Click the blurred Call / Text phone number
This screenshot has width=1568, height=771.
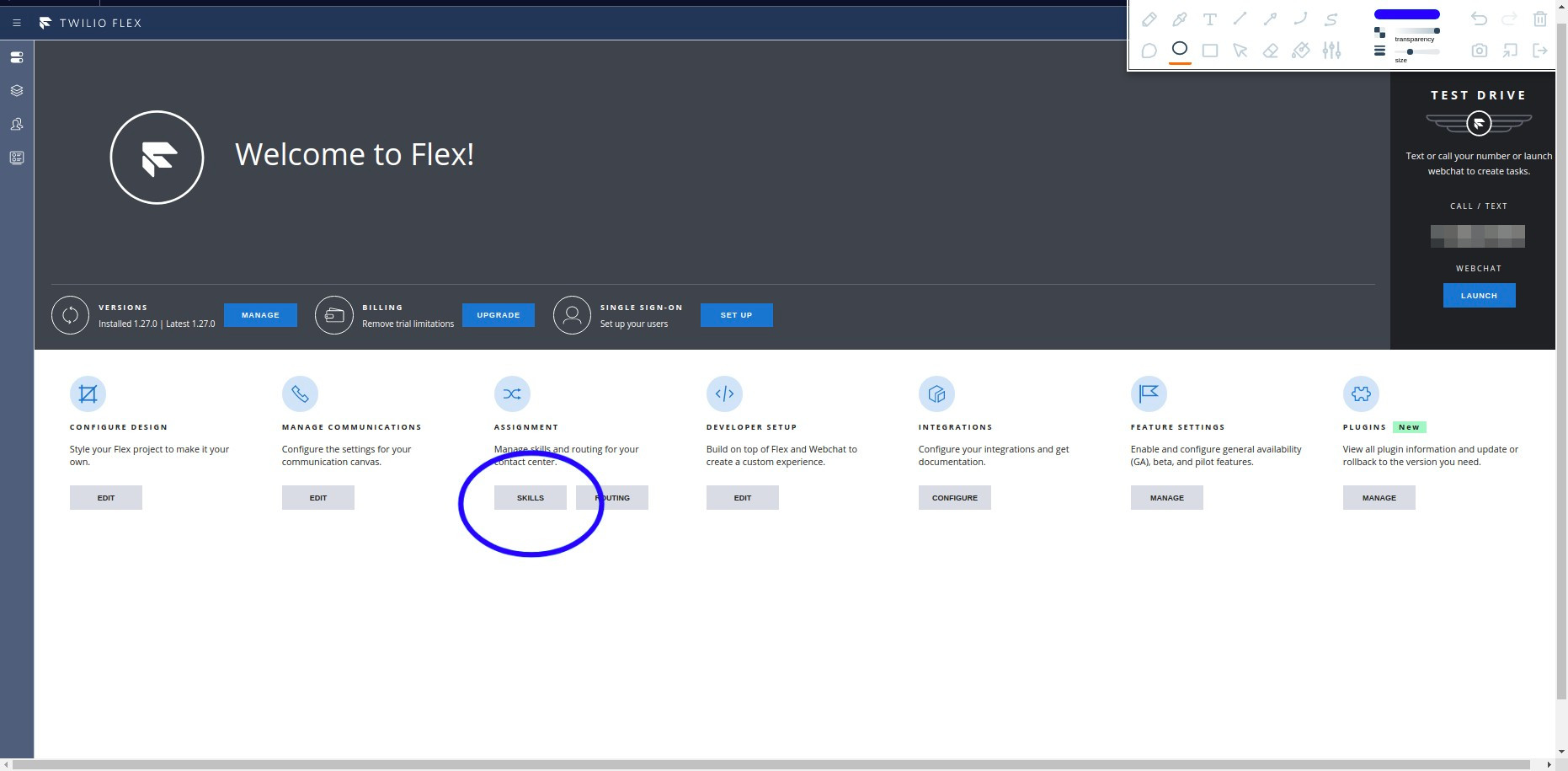tap(1478, 236)
